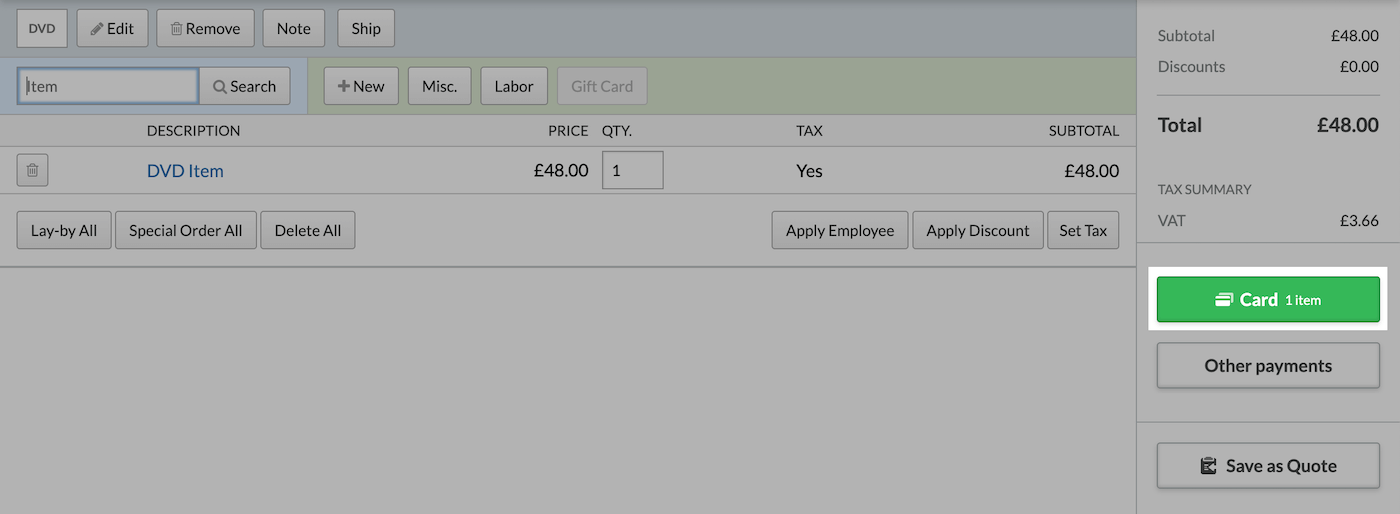Open Set Tax options
The width and height of the screenshot is (1400, 514).
click(x=1083, y=230)
